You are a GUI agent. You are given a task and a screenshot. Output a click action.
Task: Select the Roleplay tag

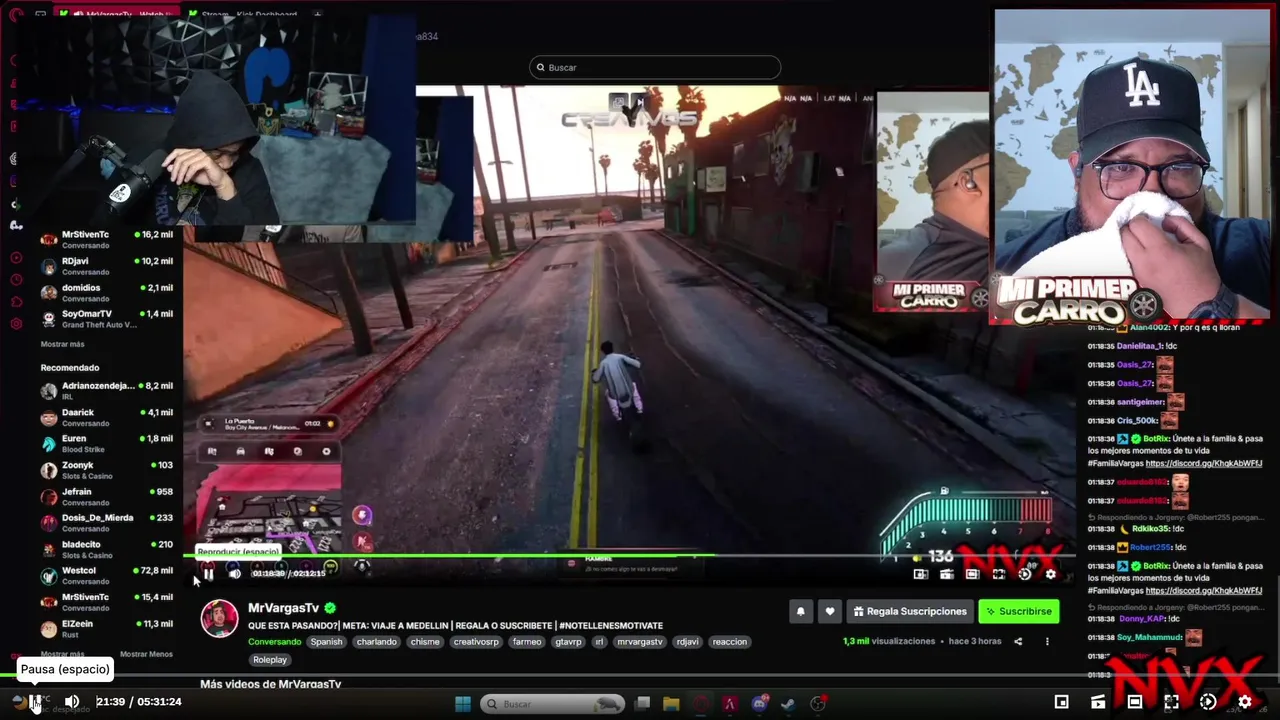point(270,660)
